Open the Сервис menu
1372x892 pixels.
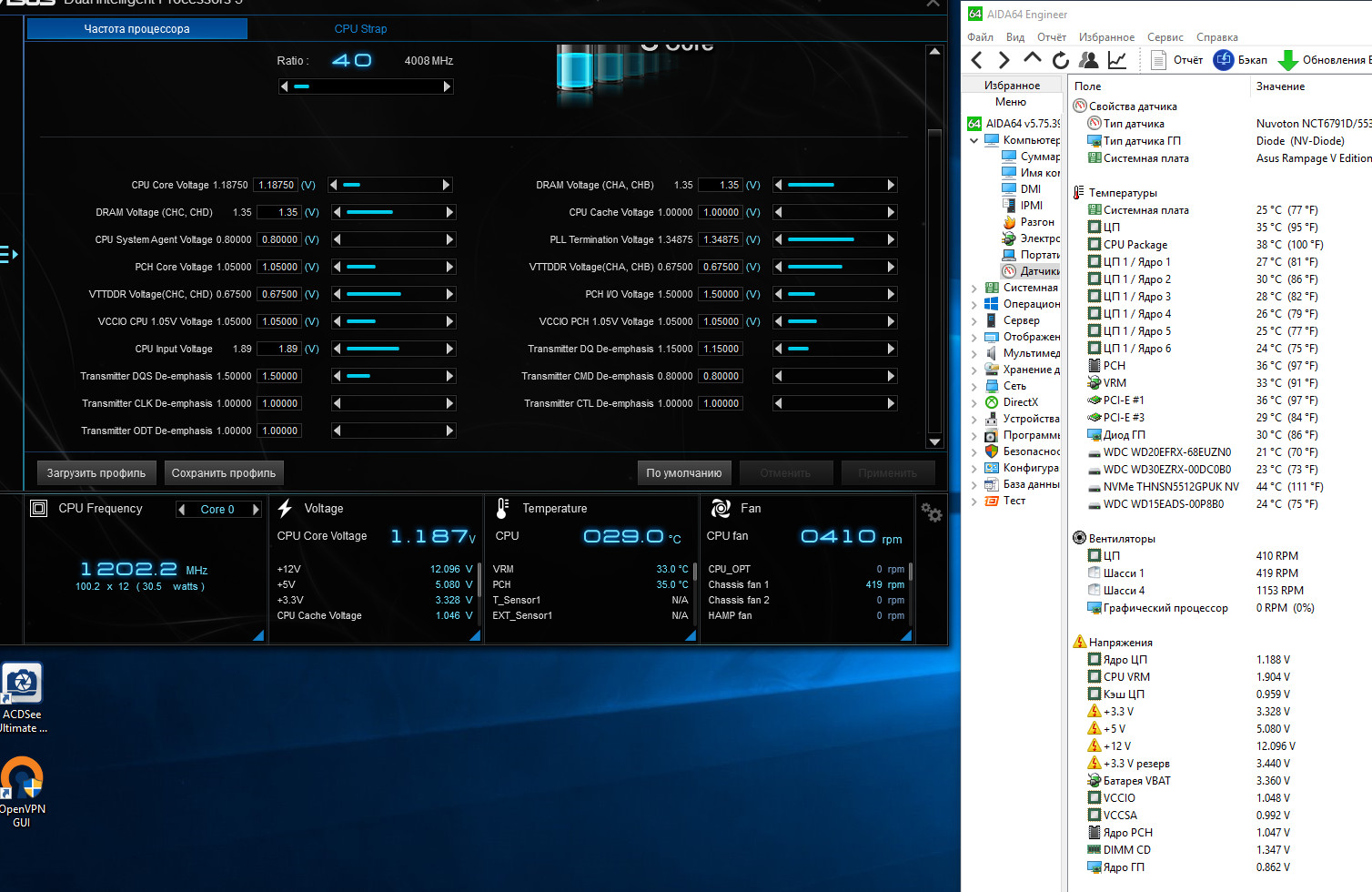[x=1165, y=37]
